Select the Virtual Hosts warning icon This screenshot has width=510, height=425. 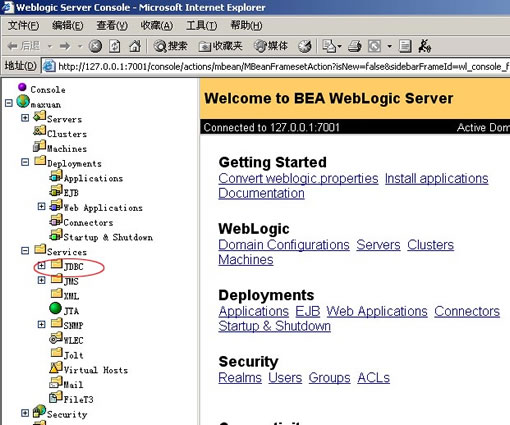pos(55,367)
